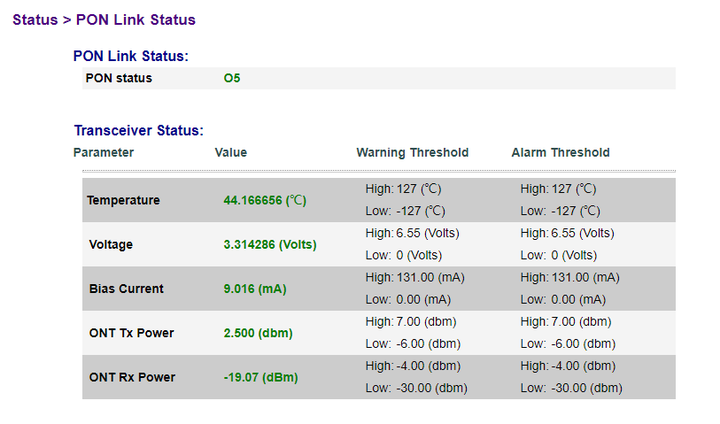Select the 'PON Link Status:' section heading
Image resolution: width=720 pixels, height=424 pixels.
131,56
